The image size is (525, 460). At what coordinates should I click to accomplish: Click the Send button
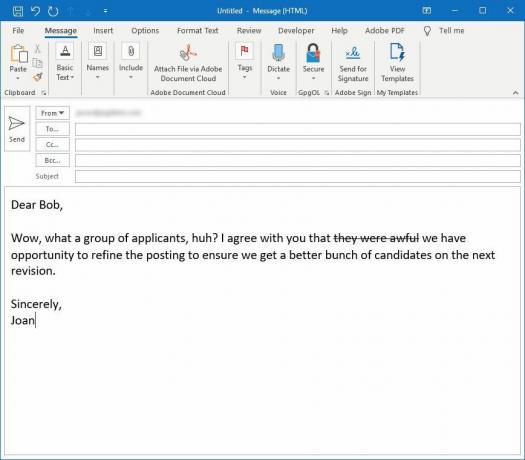pyautogui.click(x=17, y=129)
